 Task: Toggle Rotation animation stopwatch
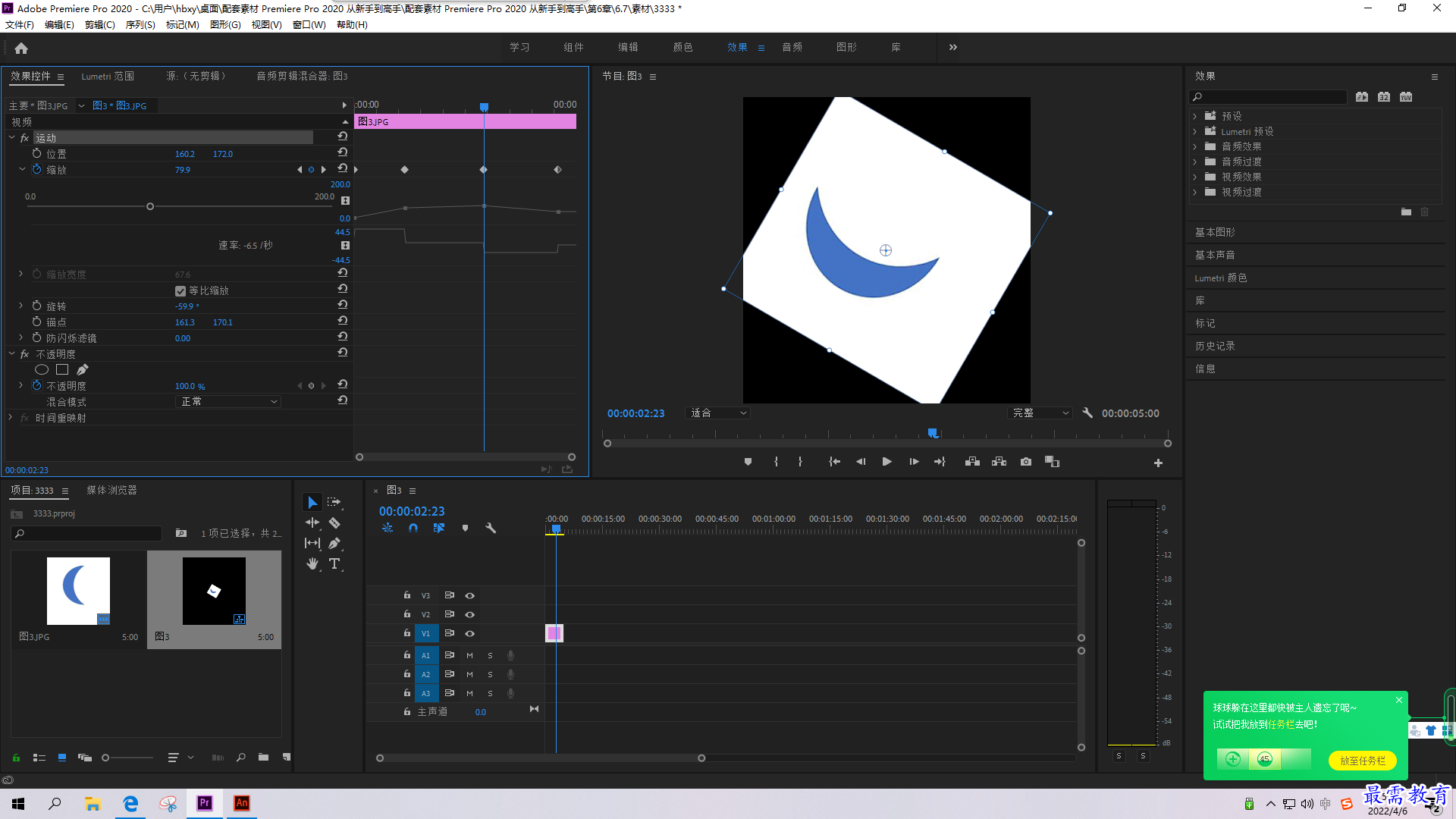[36, 306]
